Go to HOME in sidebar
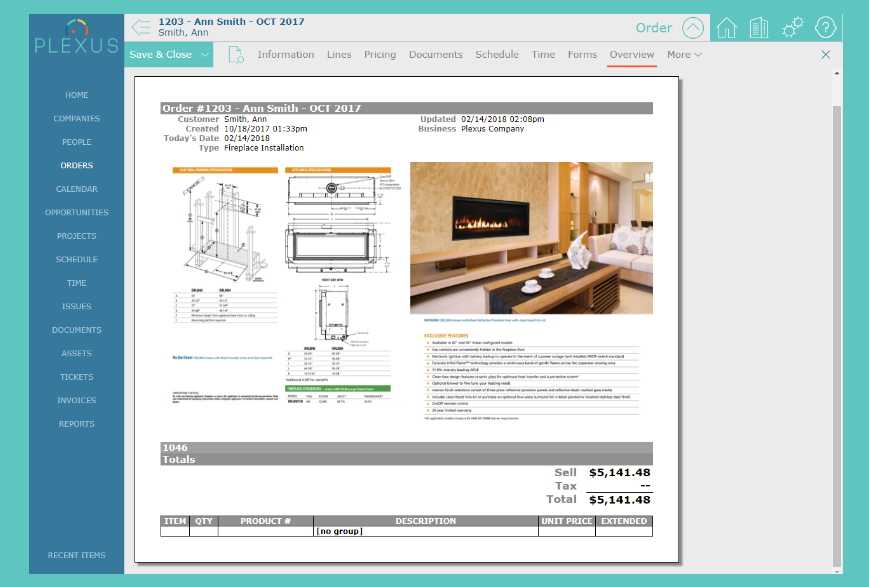869x587 pixels. (76, 95)
